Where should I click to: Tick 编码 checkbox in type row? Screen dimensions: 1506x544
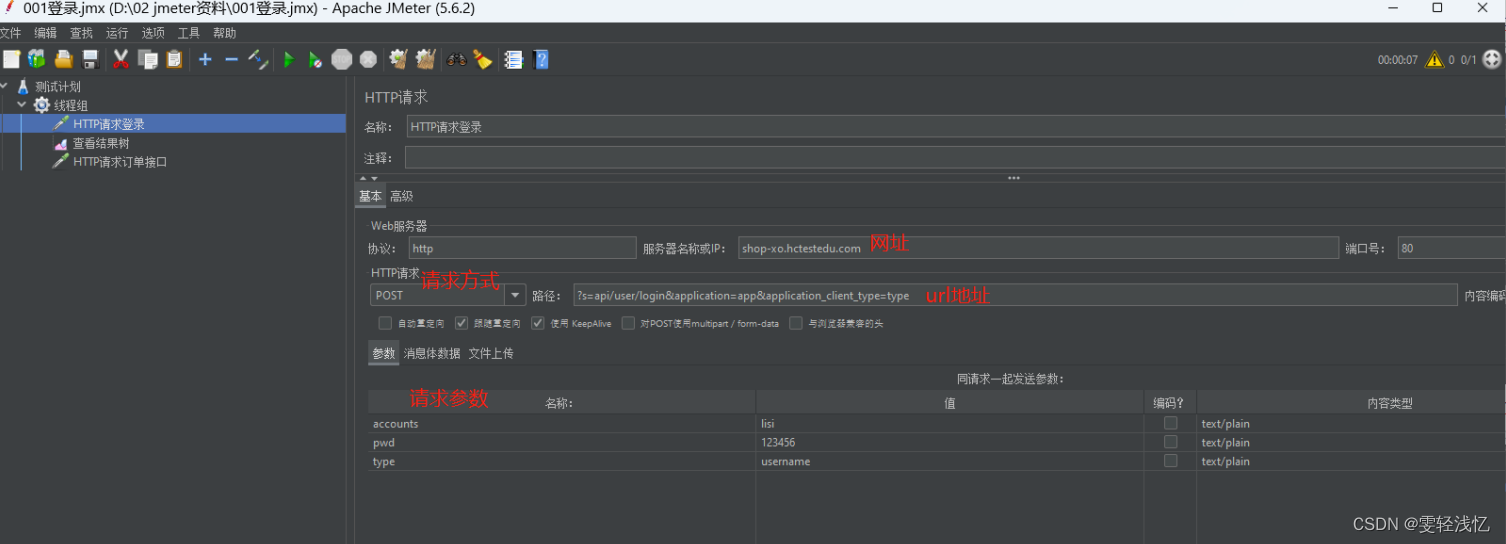pos(1170,461)
